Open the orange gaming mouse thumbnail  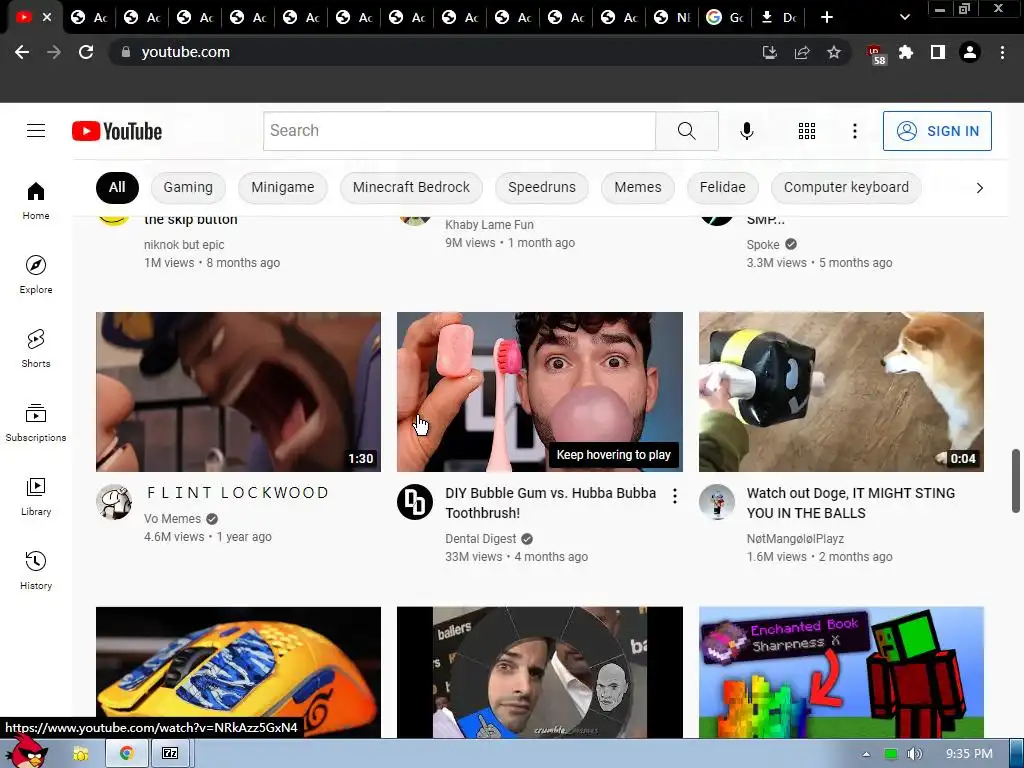tap(238, 672)
